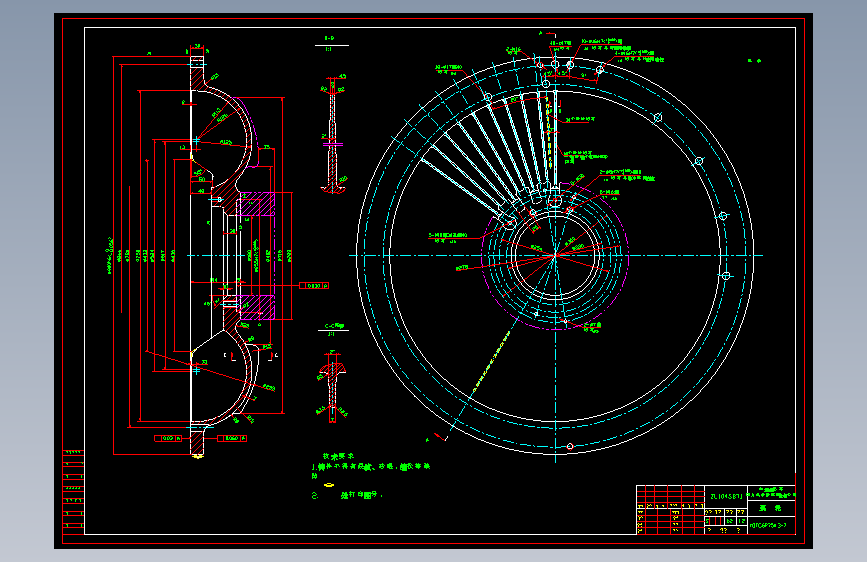This screenshot has height=562, width=867.
Task: Select the drawing number text in title block
Action: (769, 525)
